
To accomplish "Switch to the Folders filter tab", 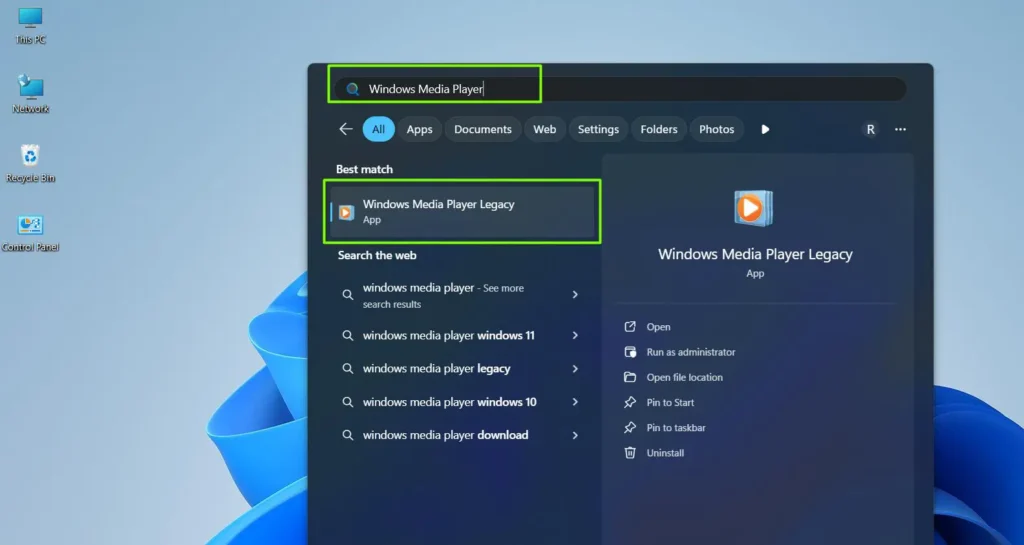I will (x=658, y=129).
